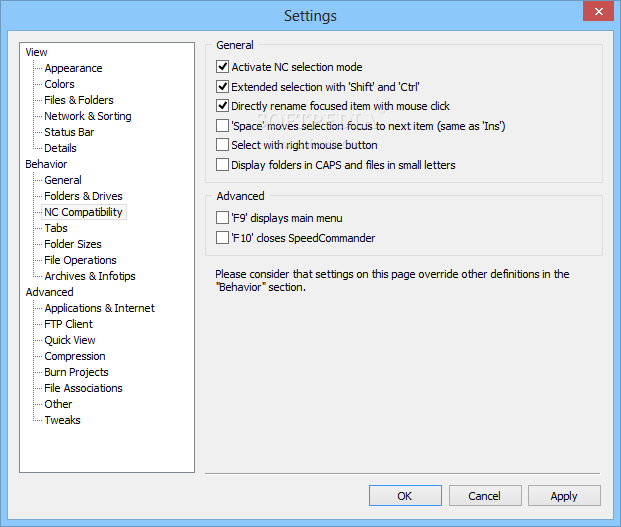Select Files & Folders in the tree
Screen dimensions: 621x527
click(79, 100)
